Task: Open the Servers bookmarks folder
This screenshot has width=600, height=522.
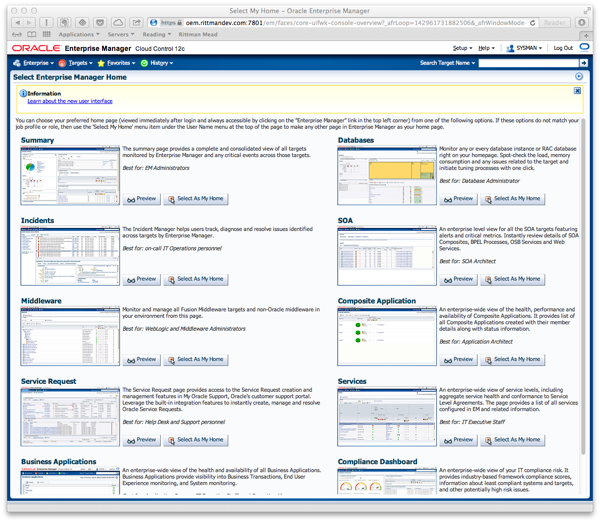Action: [x=121, y=34]
